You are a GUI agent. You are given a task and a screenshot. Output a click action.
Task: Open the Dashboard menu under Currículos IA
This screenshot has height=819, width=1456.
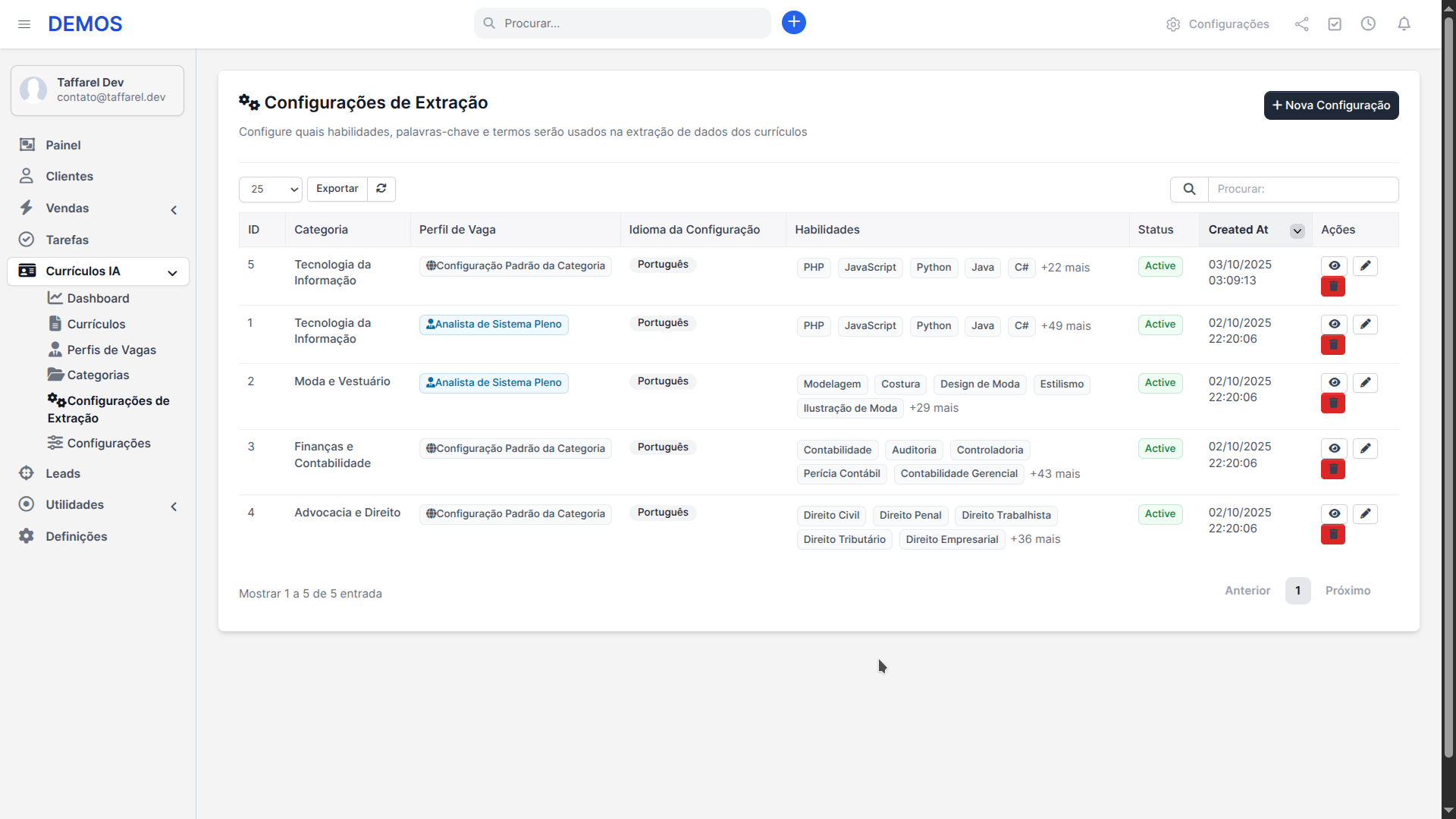pyautogui.click(x=98, y=298)
